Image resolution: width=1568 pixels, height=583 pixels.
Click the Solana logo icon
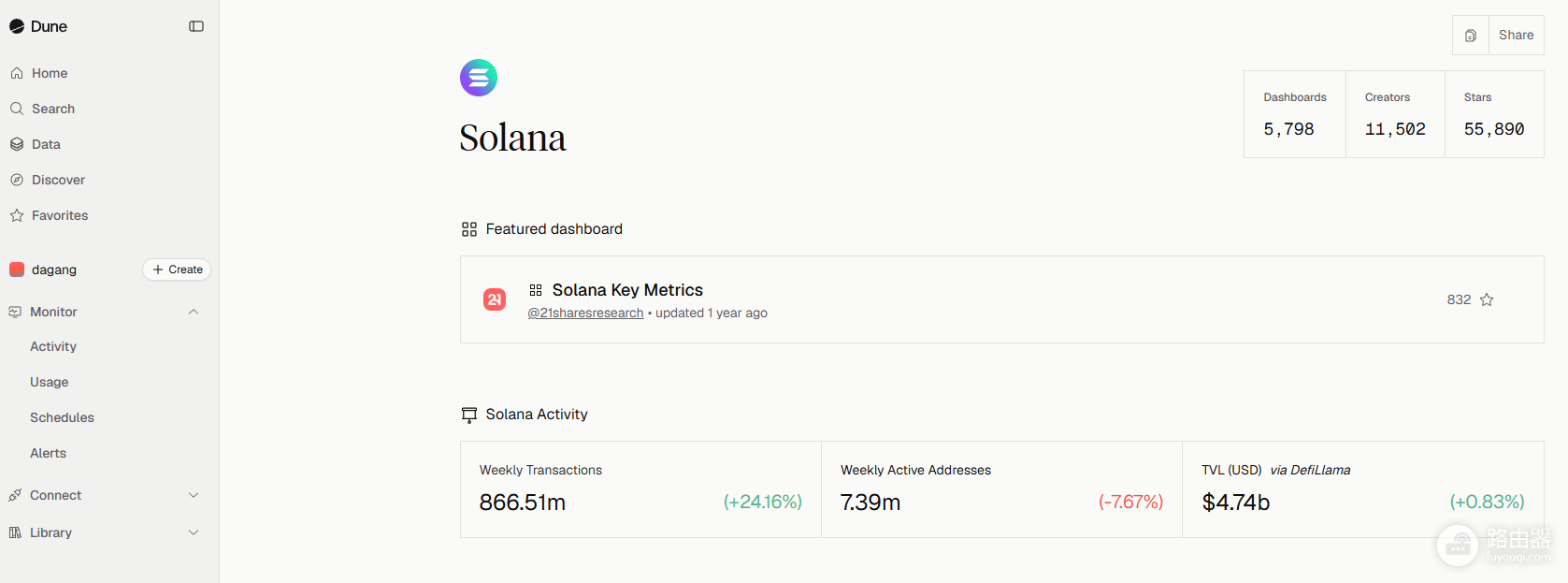(479, 78)
